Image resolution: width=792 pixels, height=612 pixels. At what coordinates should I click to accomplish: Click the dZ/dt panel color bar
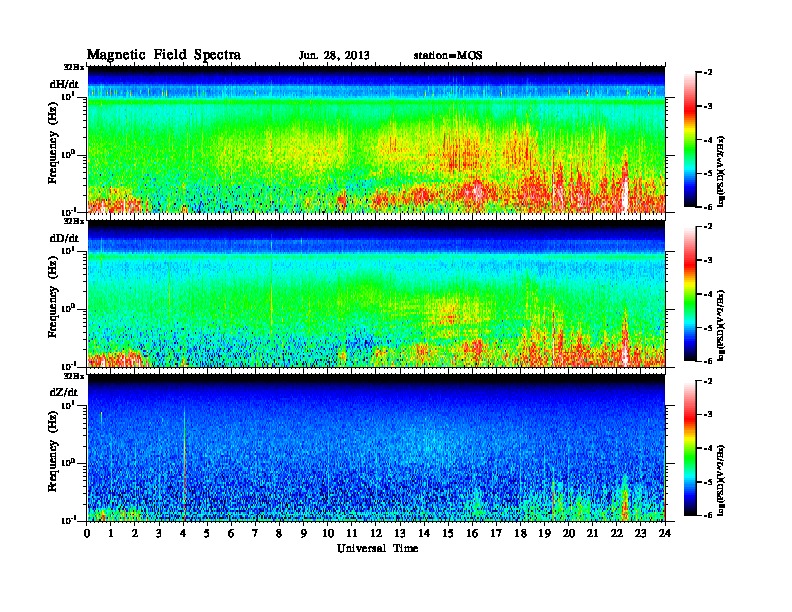[x=690, y=448]
